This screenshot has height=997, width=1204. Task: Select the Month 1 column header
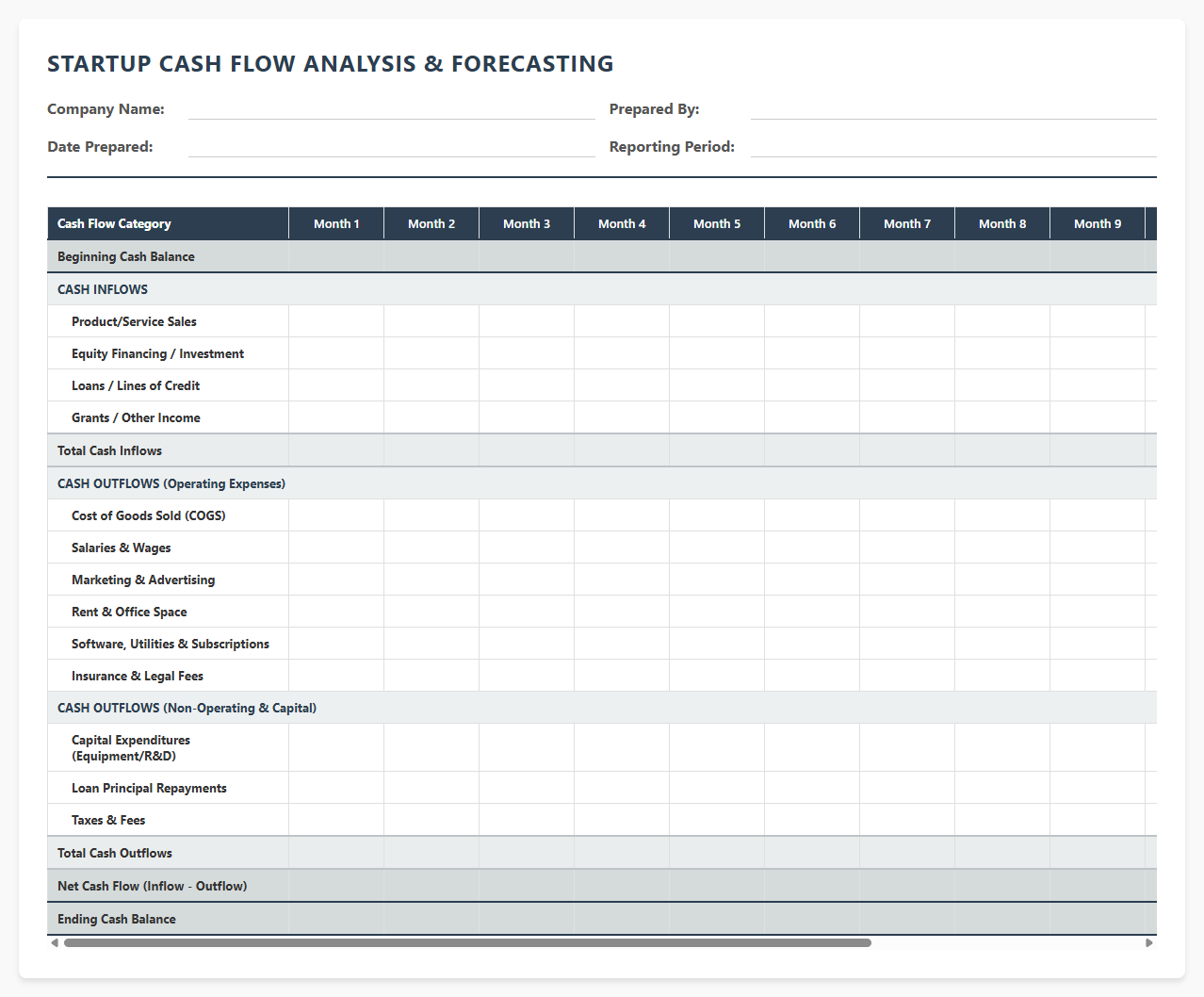[x=336, y=223]
